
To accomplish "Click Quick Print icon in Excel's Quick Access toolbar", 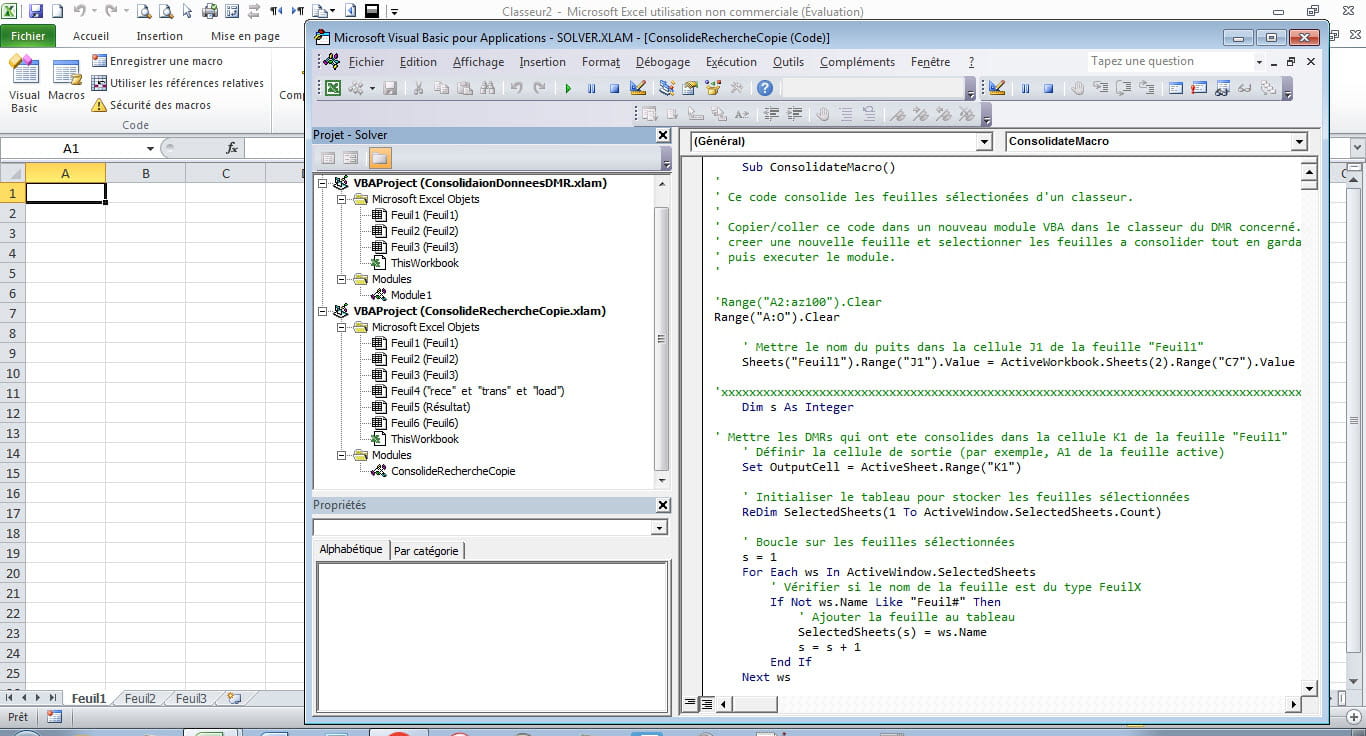I will point(210,11).
